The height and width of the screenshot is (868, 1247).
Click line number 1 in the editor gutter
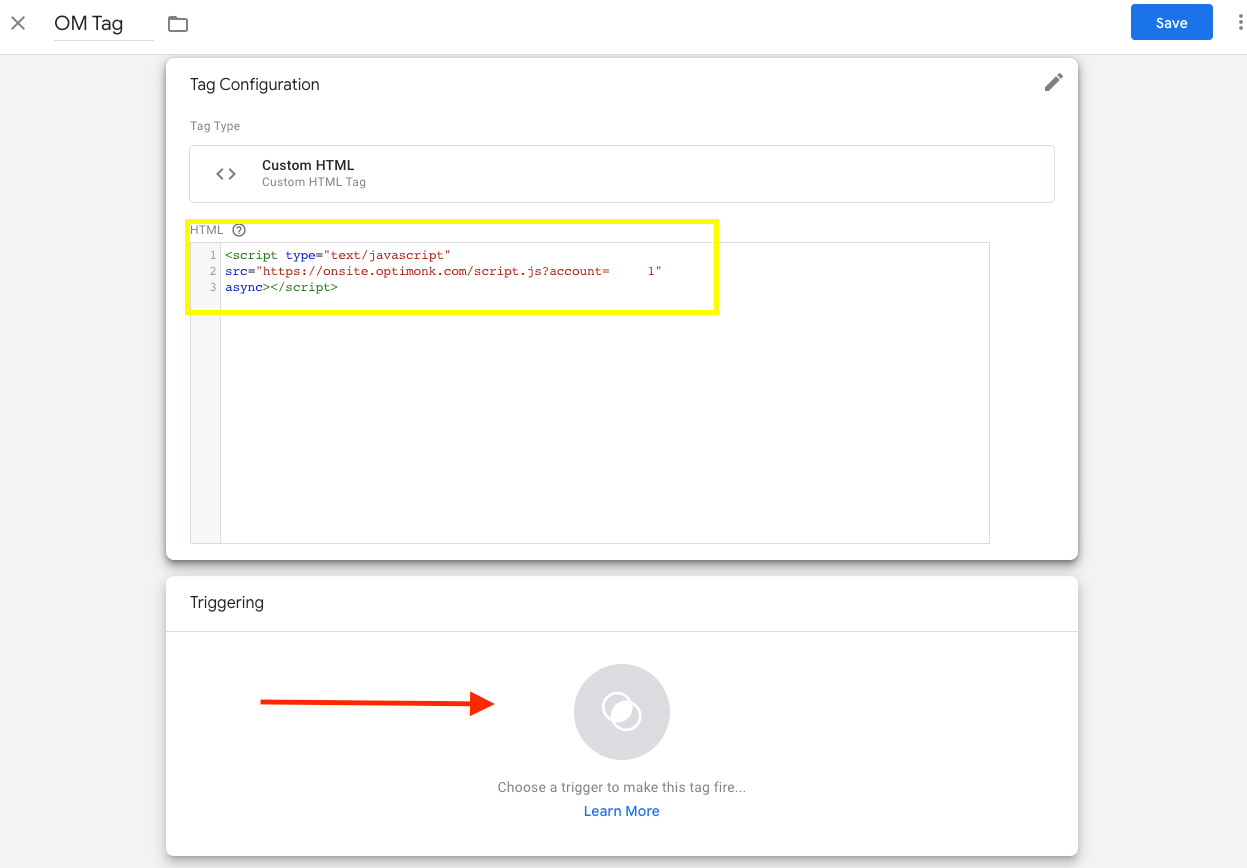213,256
